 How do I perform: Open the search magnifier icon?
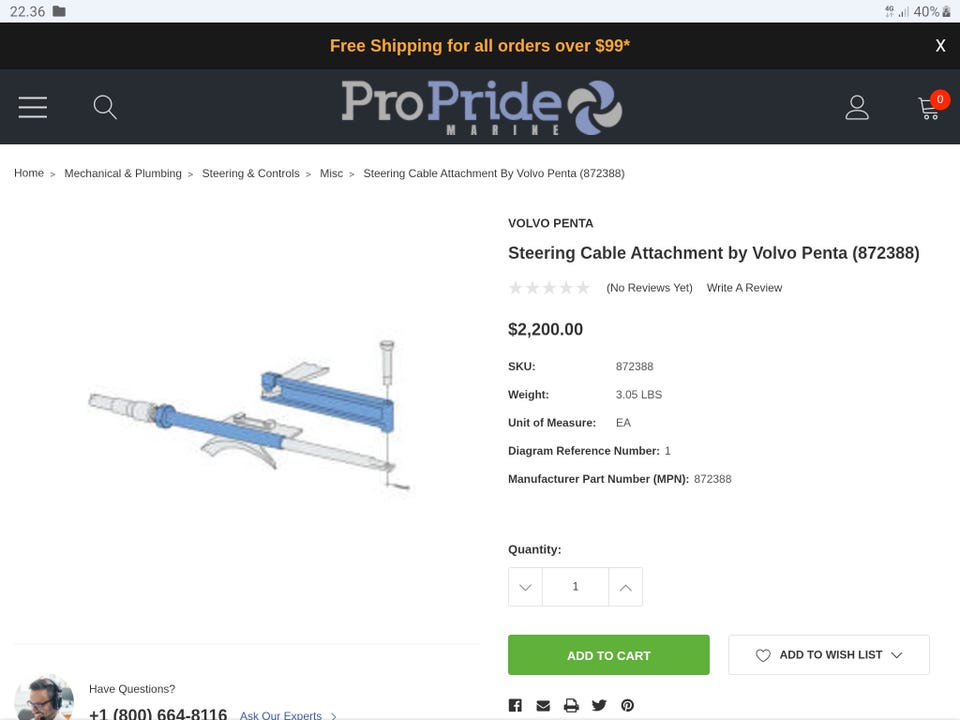pyautogui.click(x=105, y=107)
